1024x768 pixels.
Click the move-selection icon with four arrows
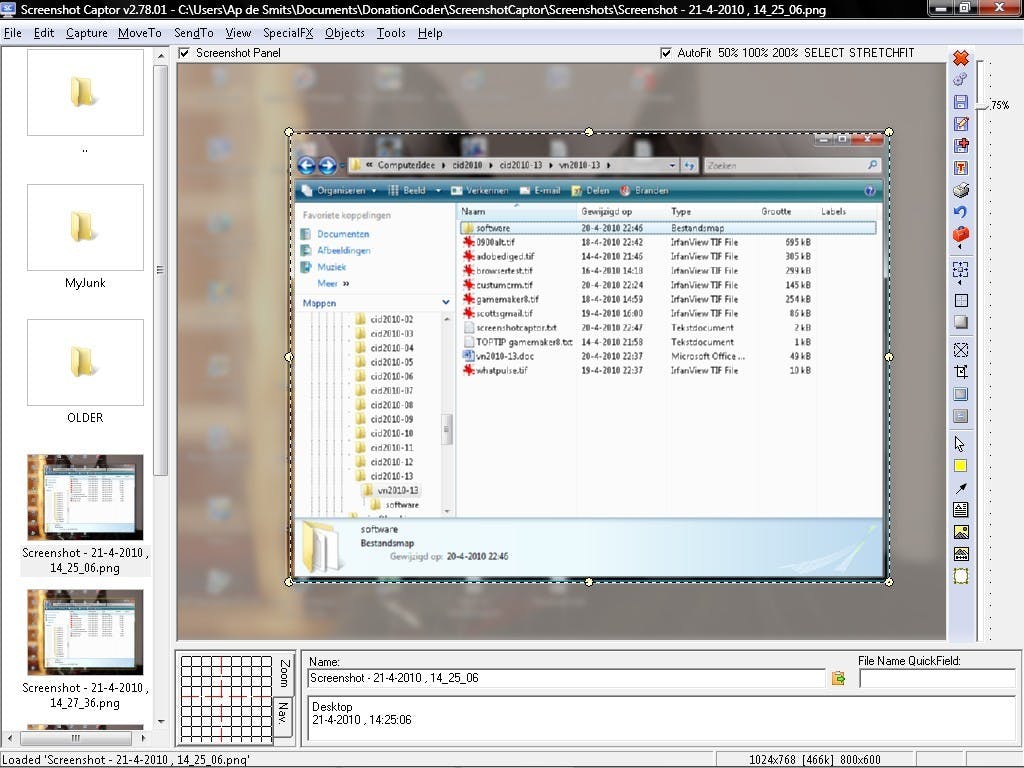coord(961,269)
